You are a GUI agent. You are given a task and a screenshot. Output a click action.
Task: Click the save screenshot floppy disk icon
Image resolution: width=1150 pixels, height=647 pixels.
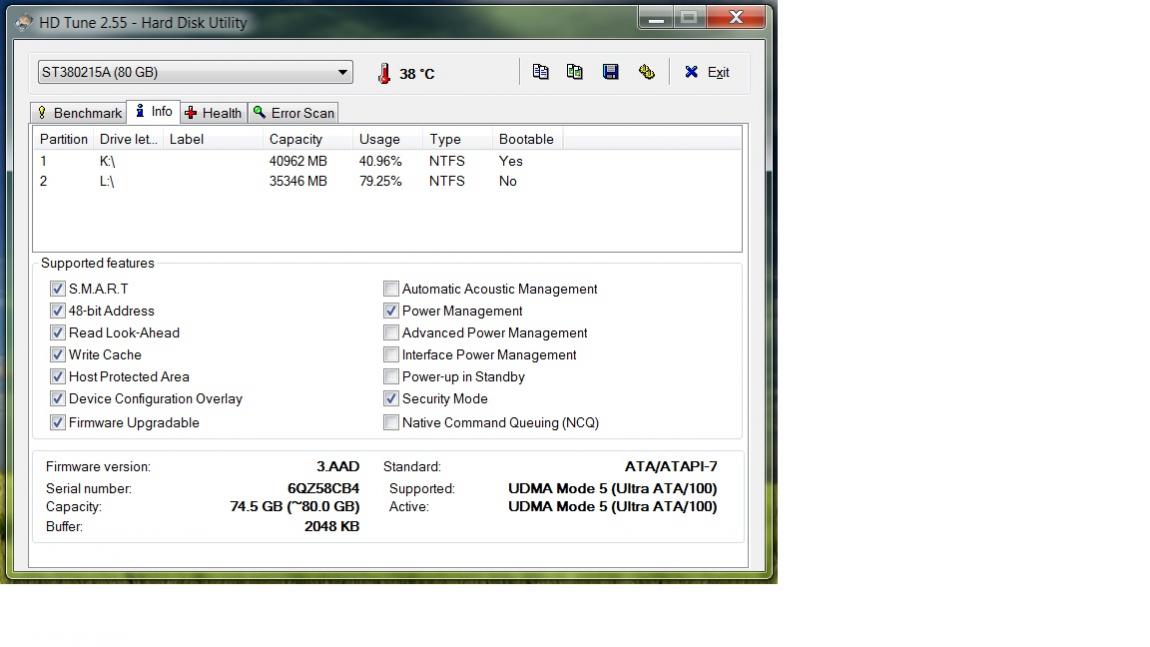(610, 72)
